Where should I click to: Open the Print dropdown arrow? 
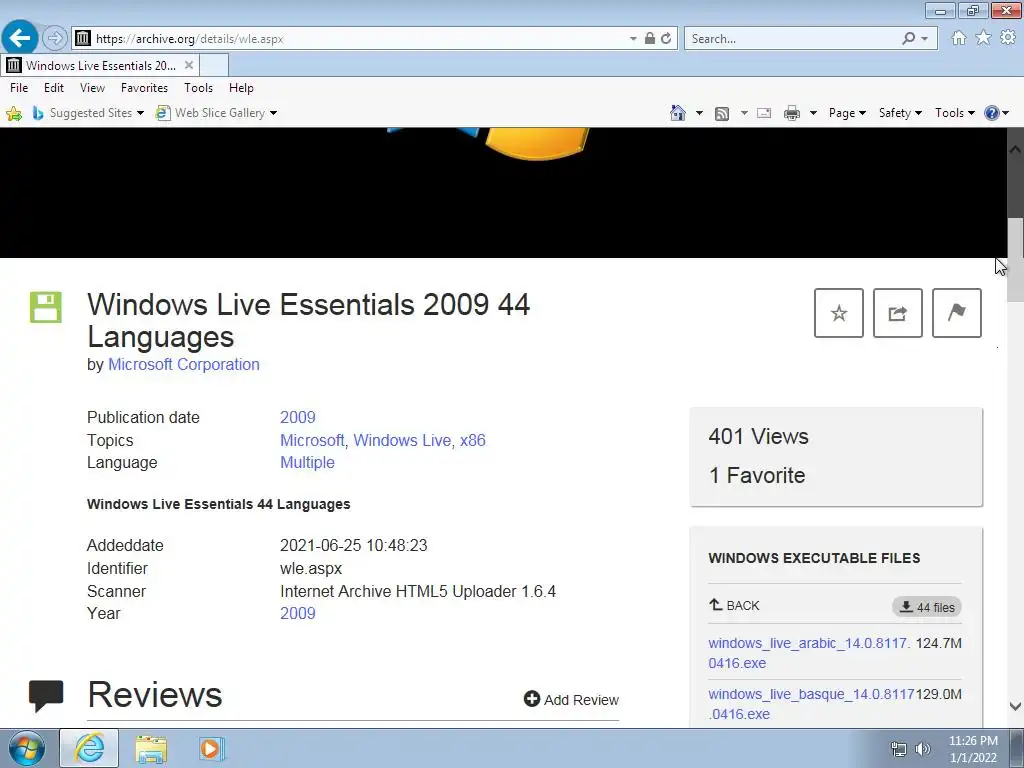click(x=813, y=113)
